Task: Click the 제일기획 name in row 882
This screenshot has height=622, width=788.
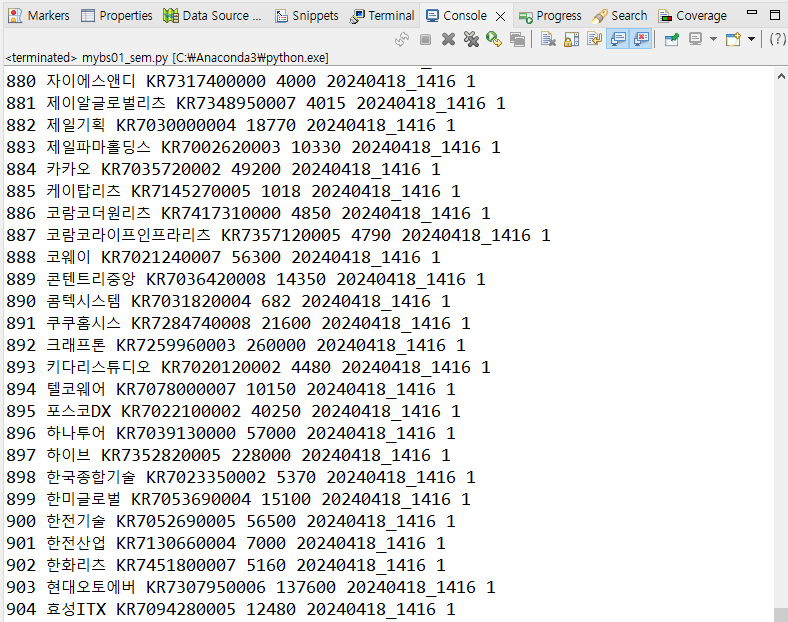Action: 75,125
